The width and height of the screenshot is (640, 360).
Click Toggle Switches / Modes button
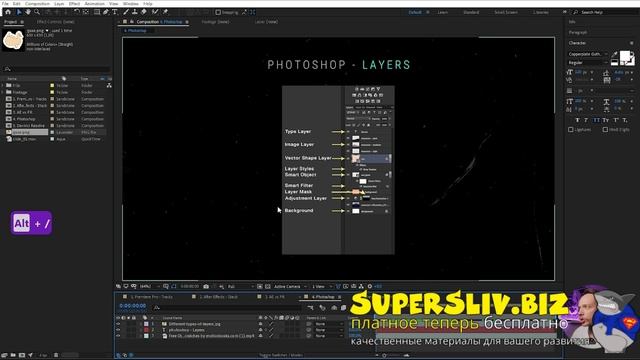[281, 355]
